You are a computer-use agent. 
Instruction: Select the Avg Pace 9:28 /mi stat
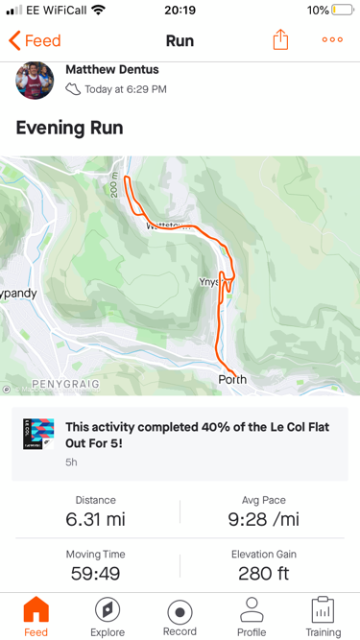[x=264, y=512]
